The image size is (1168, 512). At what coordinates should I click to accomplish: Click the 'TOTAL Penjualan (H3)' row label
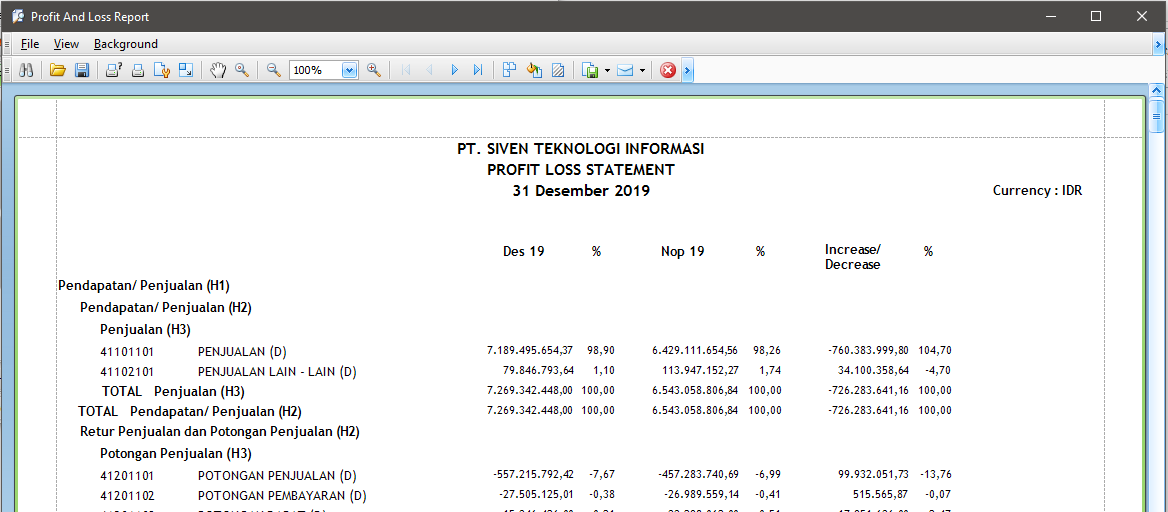(x=174, y=391)
